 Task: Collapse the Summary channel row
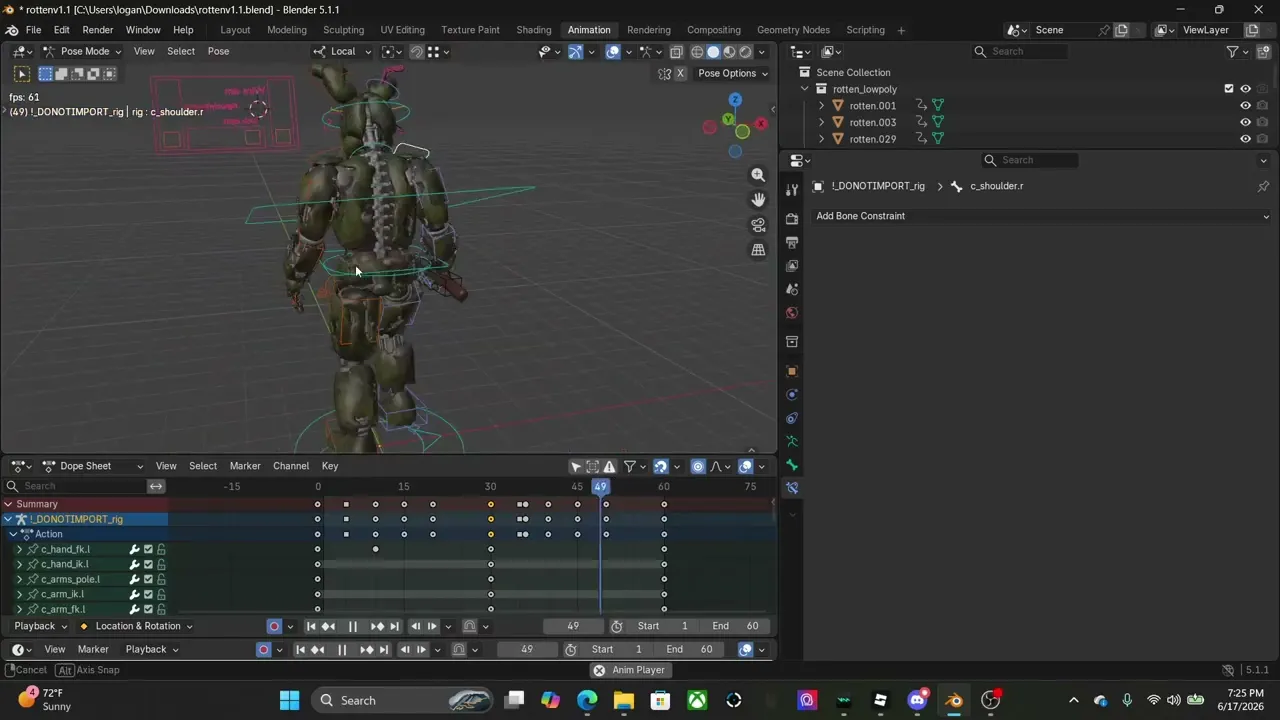coord(8,504)
